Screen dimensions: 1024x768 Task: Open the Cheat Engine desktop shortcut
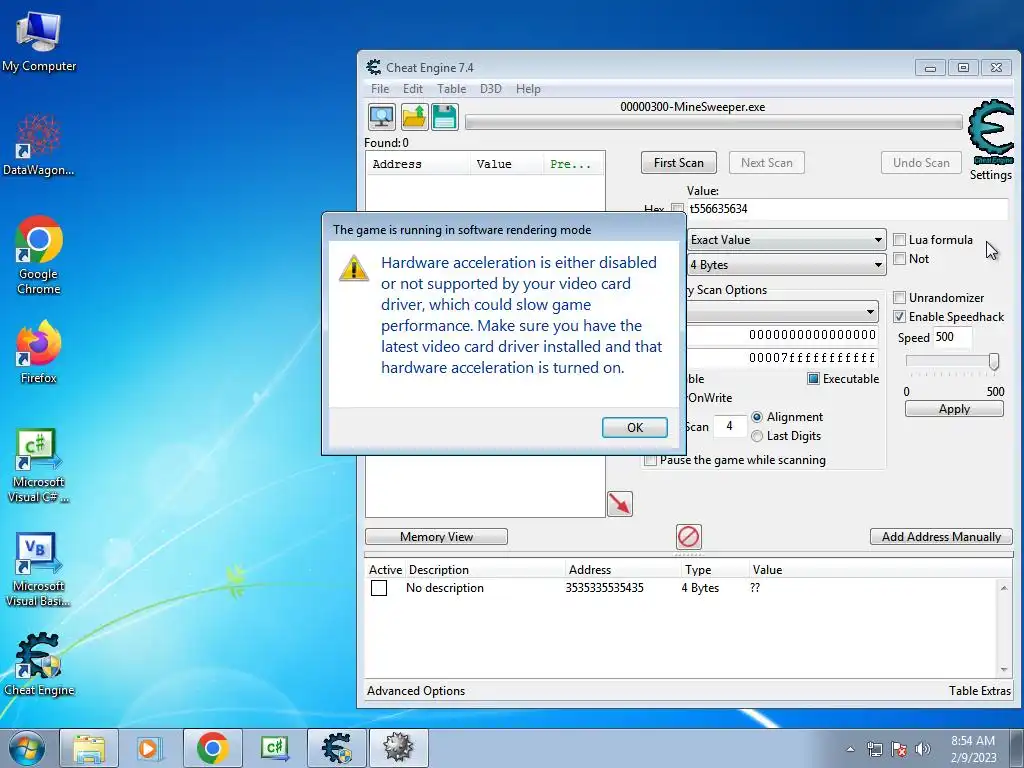39,664
